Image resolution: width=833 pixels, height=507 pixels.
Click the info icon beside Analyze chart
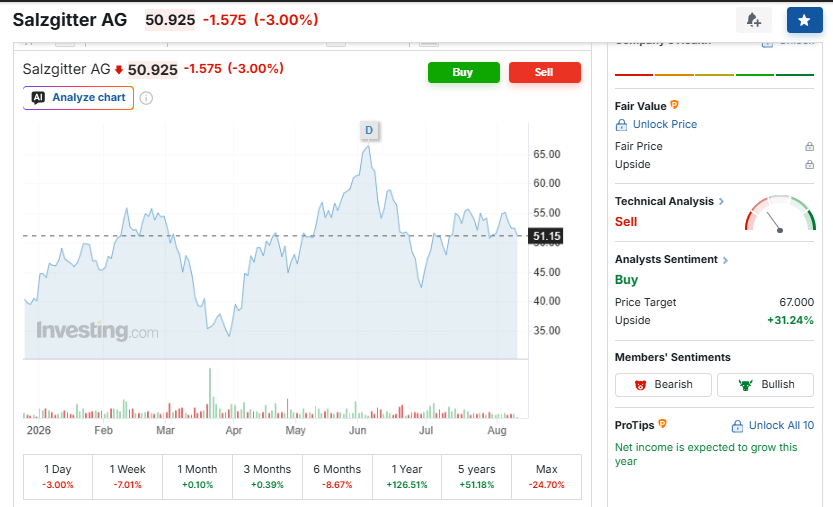coord(146,98)
